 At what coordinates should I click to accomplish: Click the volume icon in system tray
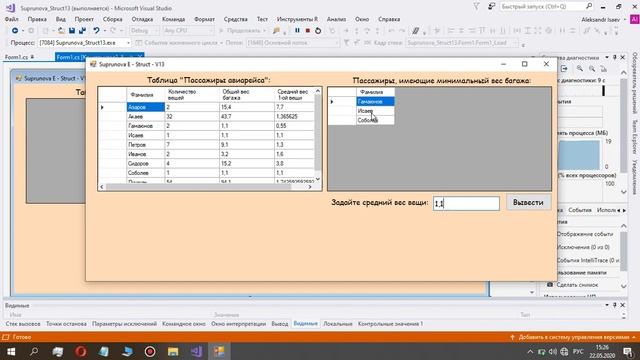553,351
